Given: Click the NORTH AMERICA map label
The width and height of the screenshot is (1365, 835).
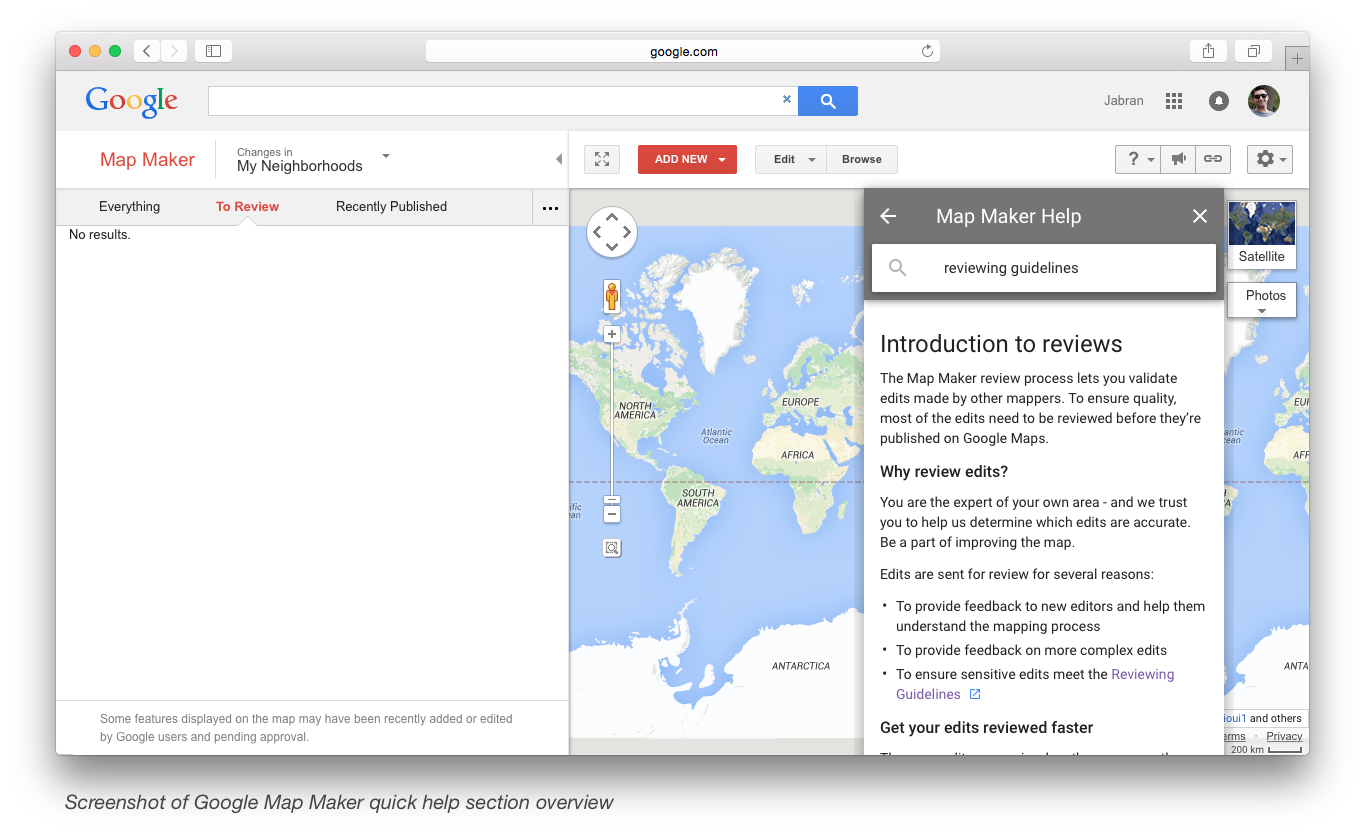Looking at the screenshot, I should point(635,410).
